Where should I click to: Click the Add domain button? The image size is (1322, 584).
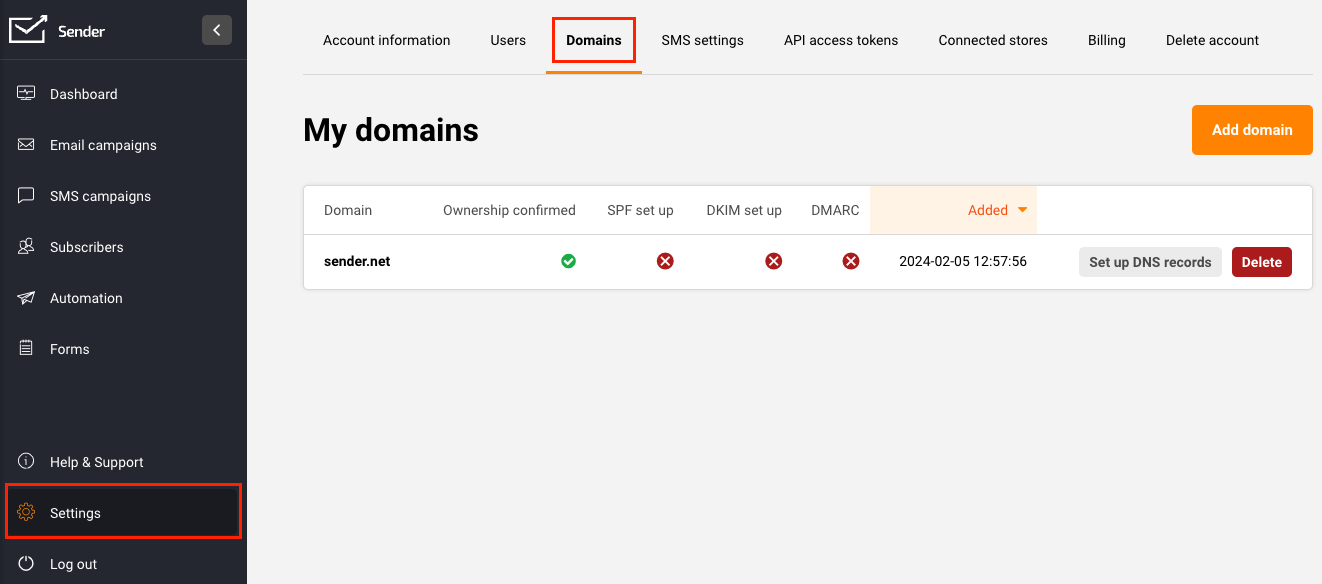(1251, 130)
